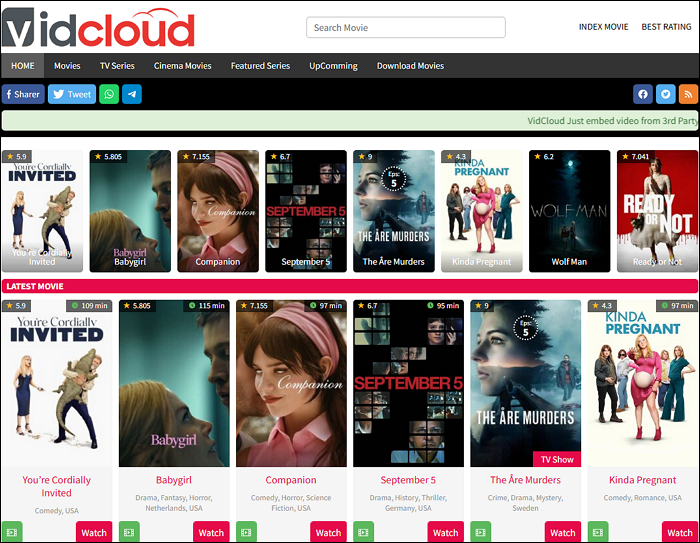Click the BEST RATING link
The height and width of the screenshot is (543, 700).
point(665,27)
